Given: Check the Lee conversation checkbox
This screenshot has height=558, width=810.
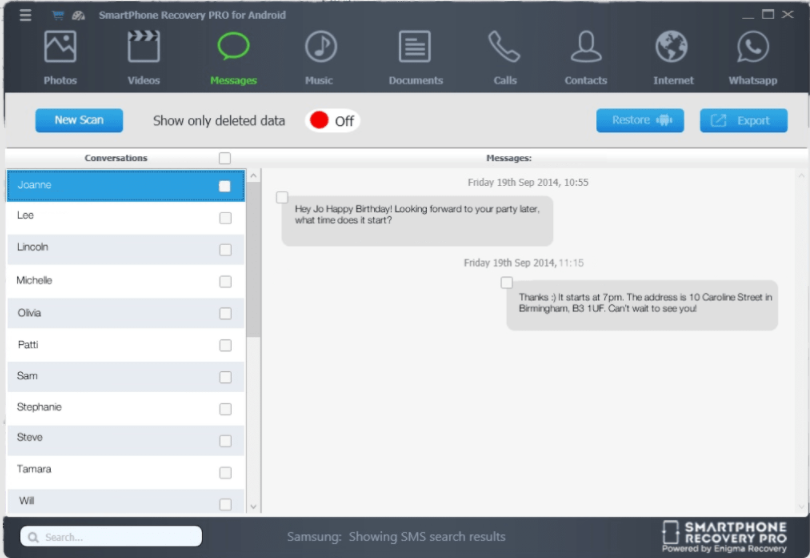Looking at the screenshot, I should click(x=225, y=218).
